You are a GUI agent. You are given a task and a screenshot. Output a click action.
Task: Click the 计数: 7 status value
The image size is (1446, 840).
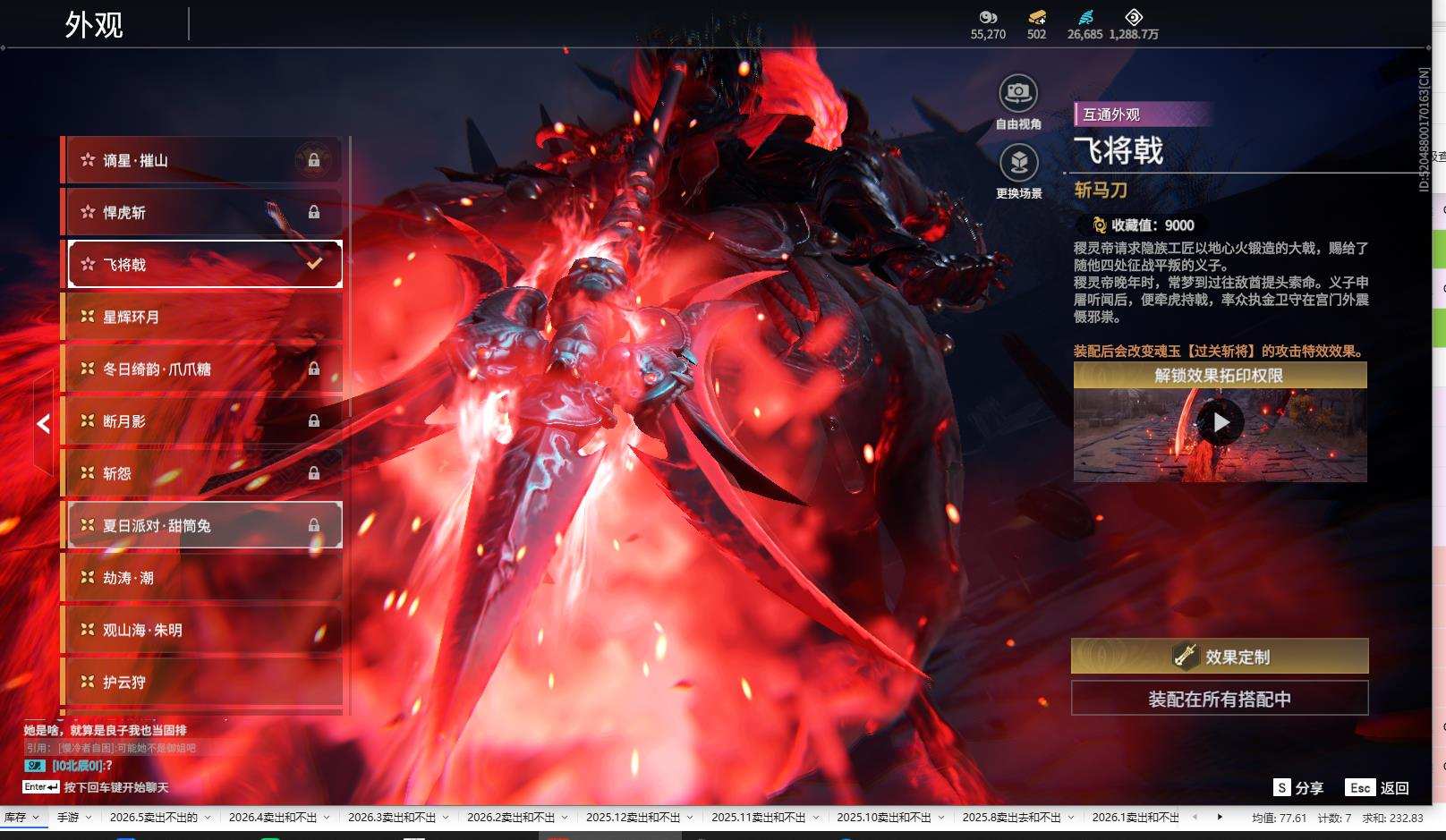coord(1335,818)
